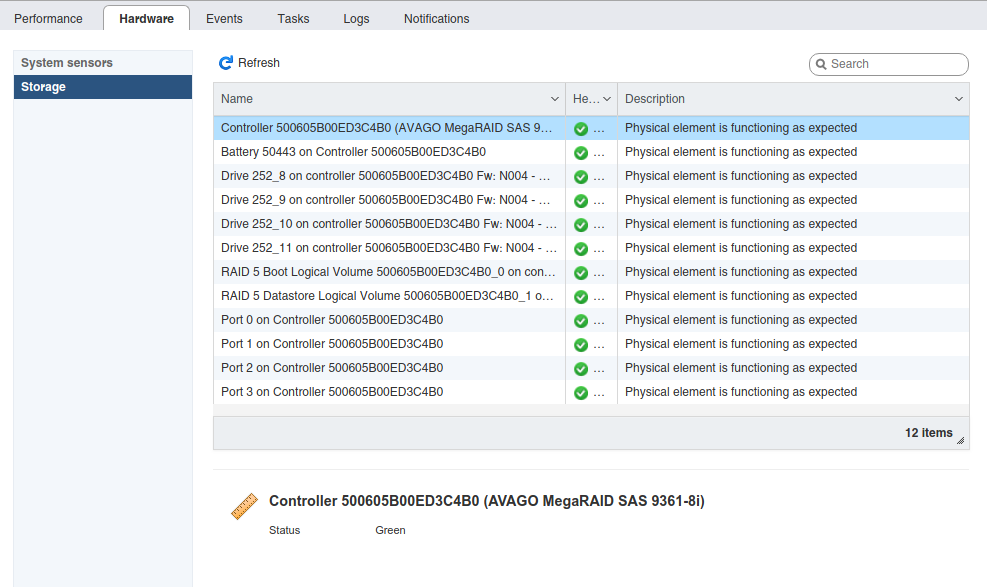Click green health check icon for Battery 50443
Viewport: 987px width, 587px height.
pos(581,153)
